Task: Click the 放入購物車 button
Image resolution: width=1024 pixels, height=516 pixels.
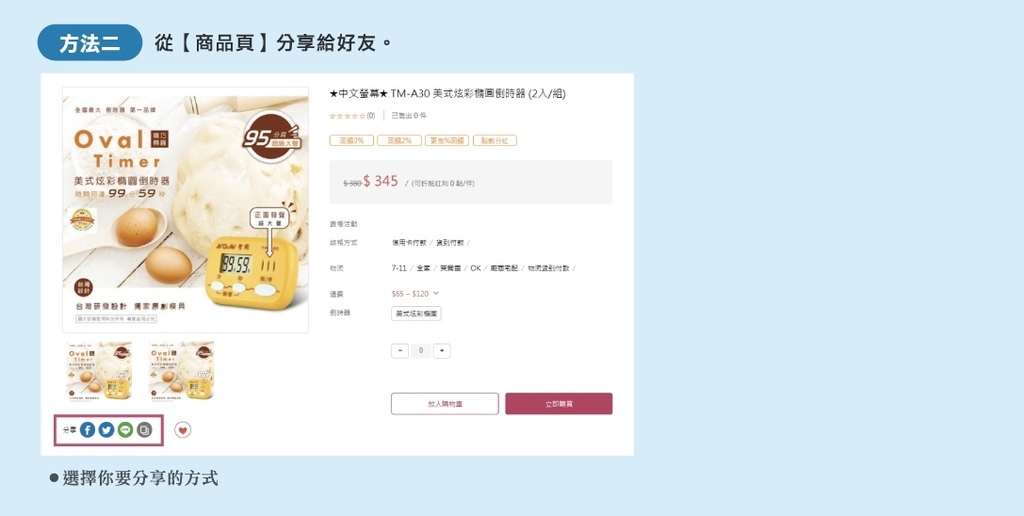Action: tap(445, 404)
